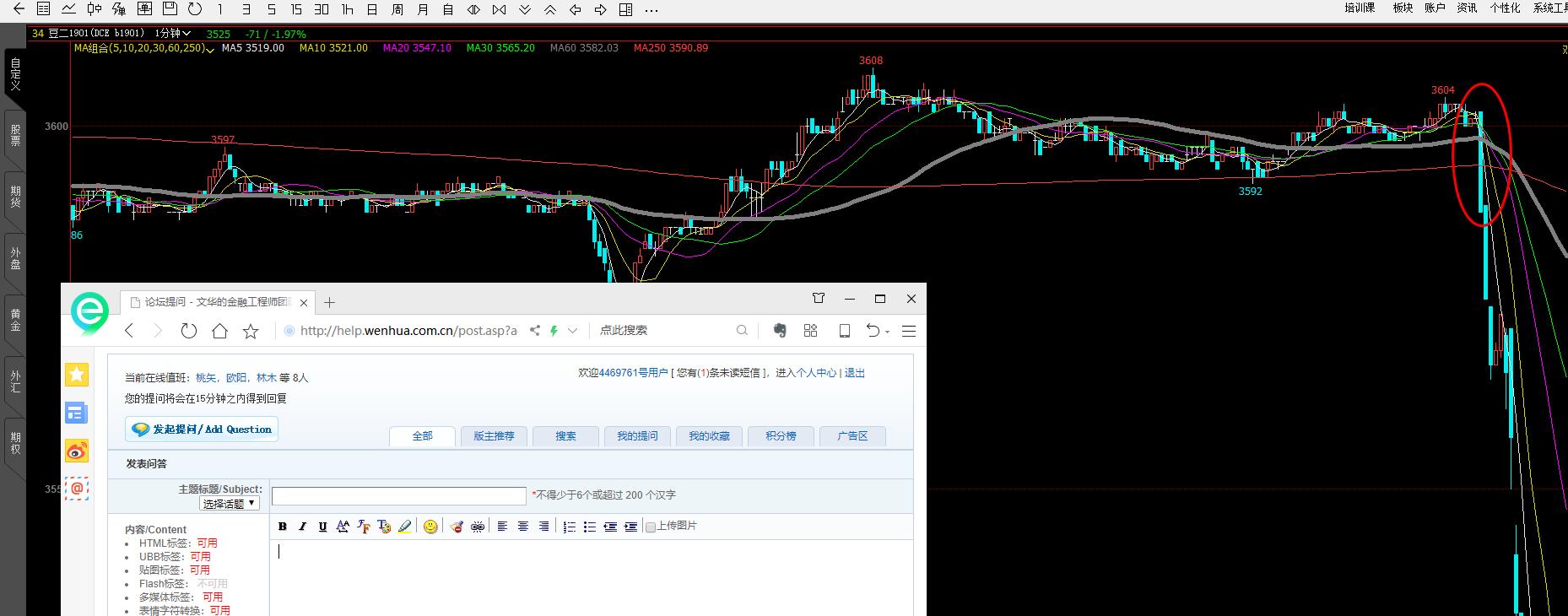Switch chart to the 15-minute period

pyautogui.click(x=295, y=10)
